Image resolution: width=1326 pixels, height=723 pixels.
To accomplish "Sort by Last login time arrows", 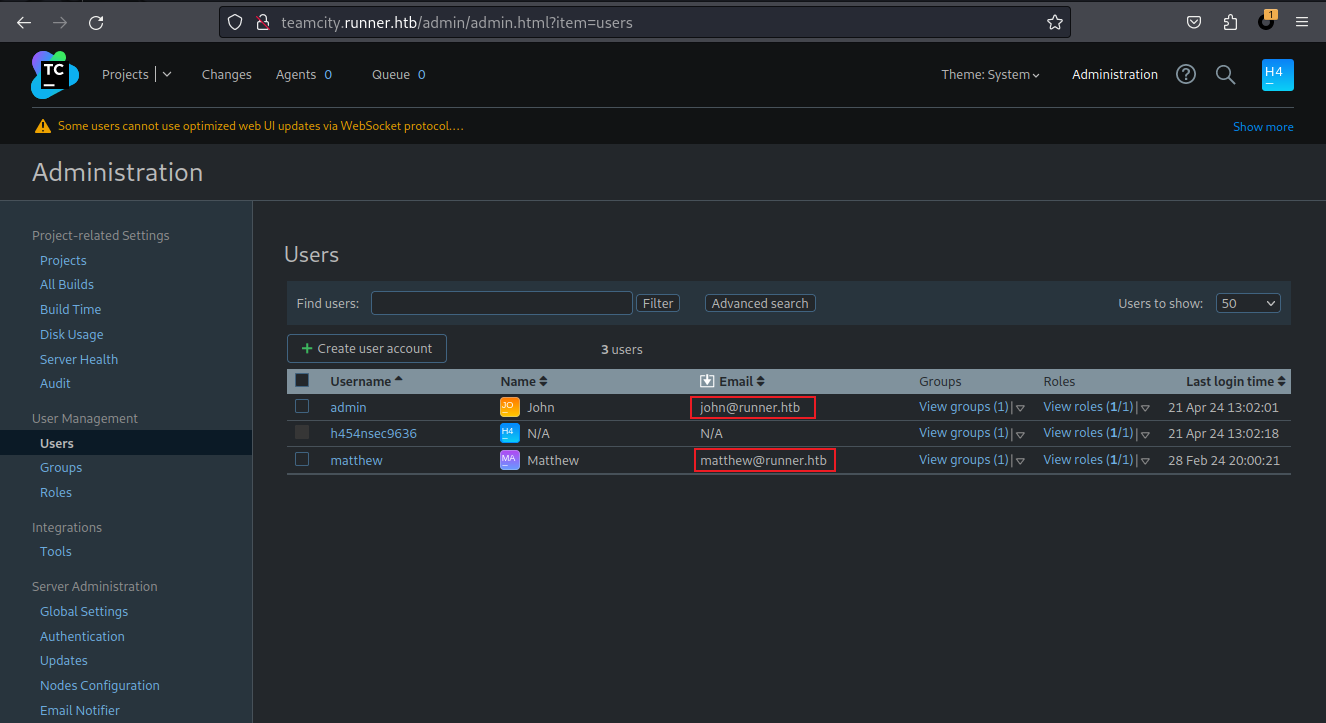I will click(x=1282, y=381).
